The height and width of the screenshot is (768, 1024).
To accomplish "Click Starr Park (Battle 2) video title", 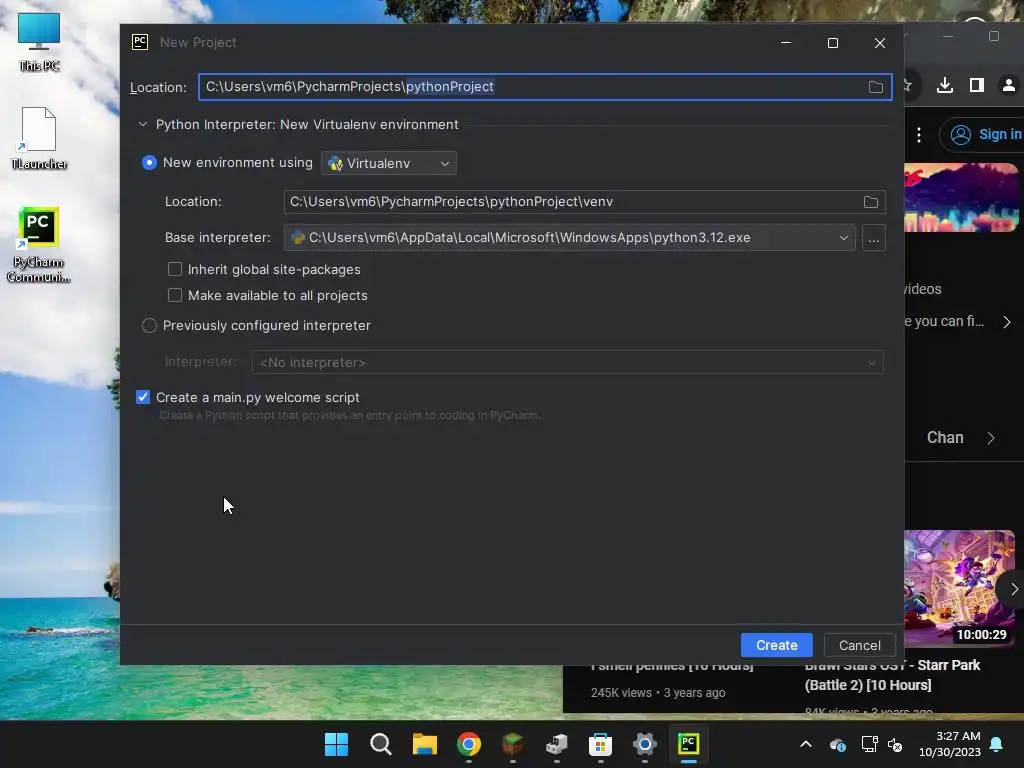I will [x=892, y=675].
